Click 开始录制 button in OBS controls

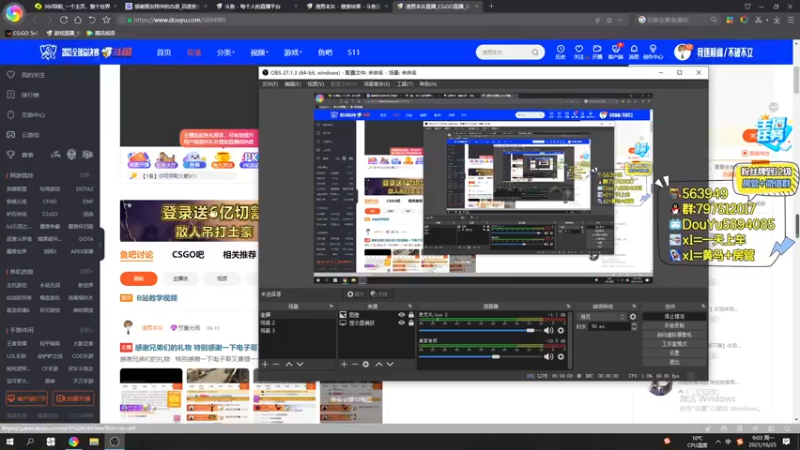tap(674, 326)
